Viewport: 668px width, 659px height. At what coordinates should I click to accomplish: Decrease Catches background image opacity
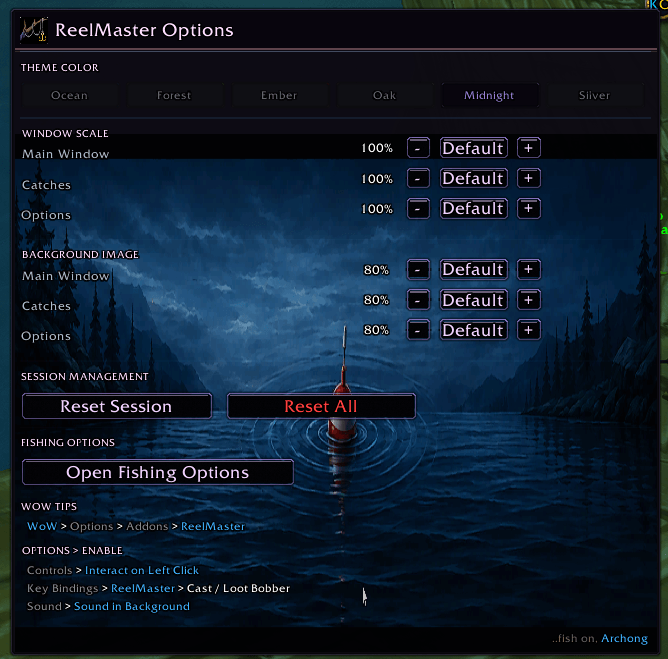tap(418, 300)
